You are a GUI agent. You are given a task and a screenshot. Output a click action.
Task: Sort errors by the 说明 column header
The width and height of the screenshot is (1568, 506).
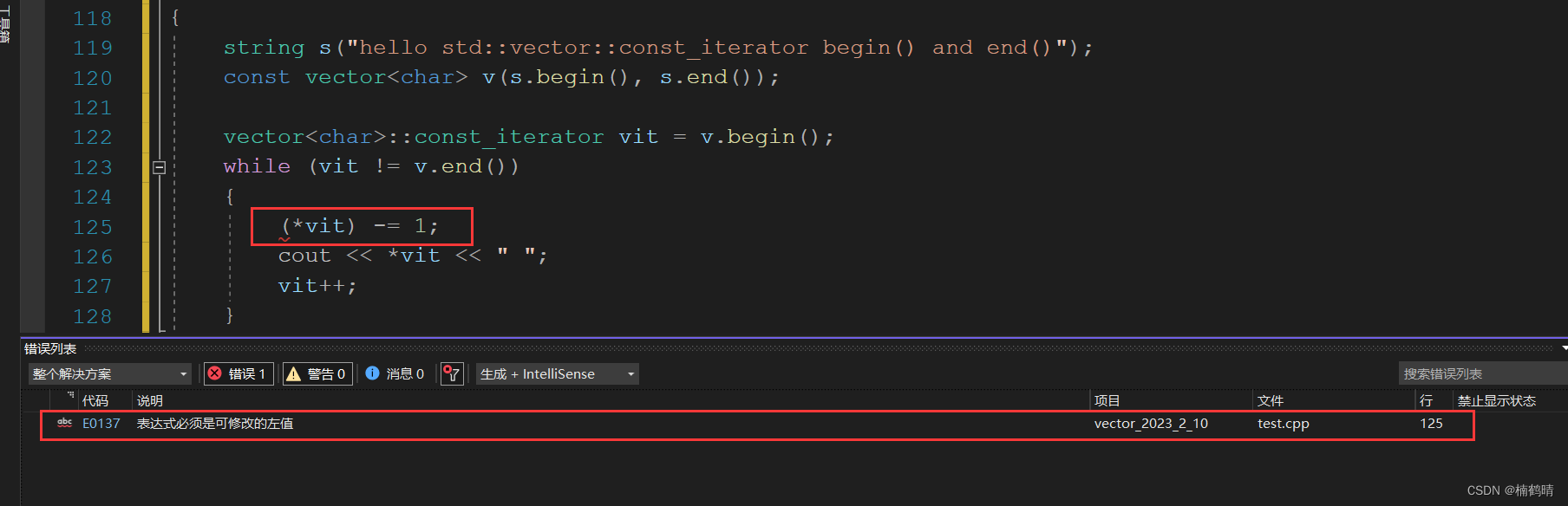coord(150,400)
